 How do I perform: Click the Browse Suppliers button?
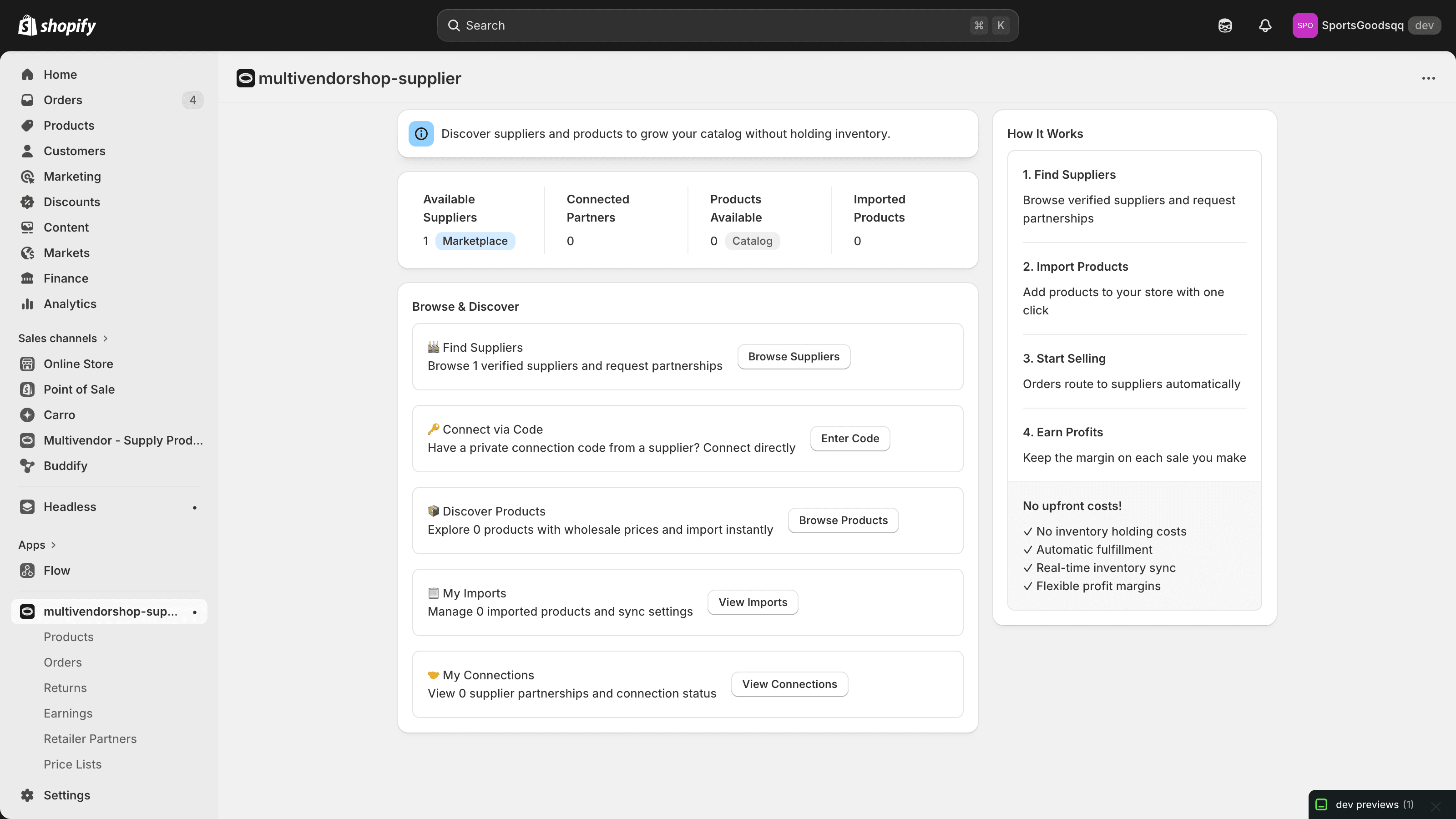click(794, 357)
